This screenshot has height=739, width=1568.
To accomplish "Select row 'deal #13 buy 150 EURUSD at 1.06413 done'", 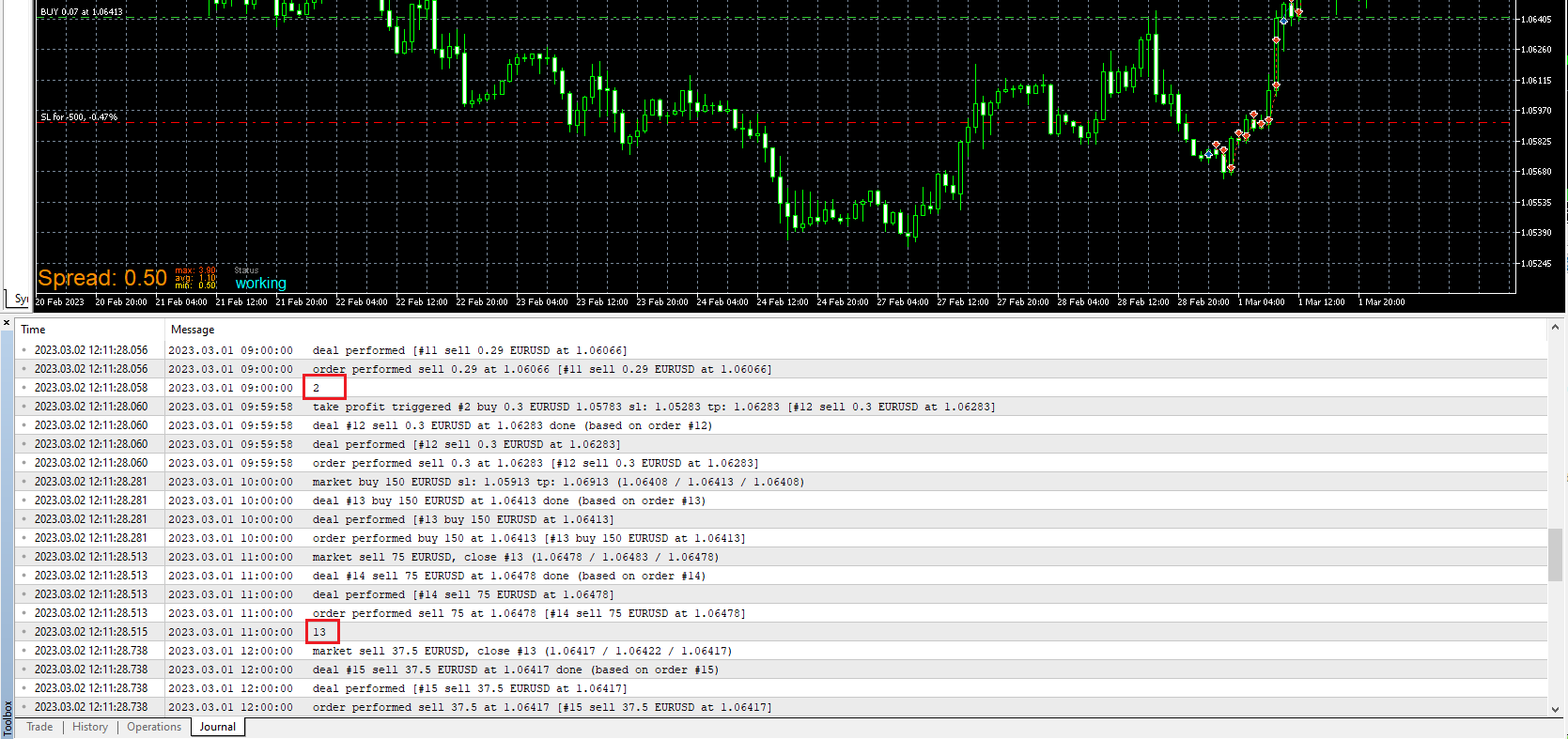I will [x=782, y=500].
